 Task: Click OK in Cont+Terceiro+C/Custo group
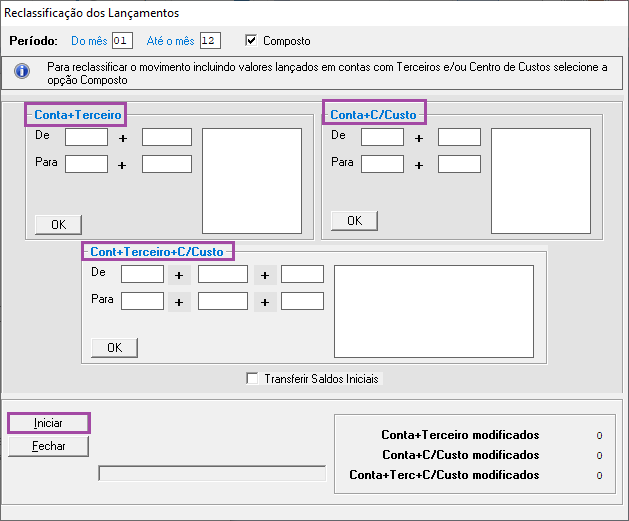115,347
